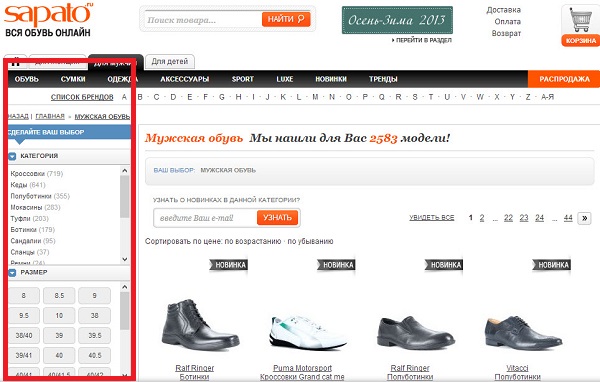Collapse the Размер filter section
This screenshot has height=382, width=600.
click(12, 273)
